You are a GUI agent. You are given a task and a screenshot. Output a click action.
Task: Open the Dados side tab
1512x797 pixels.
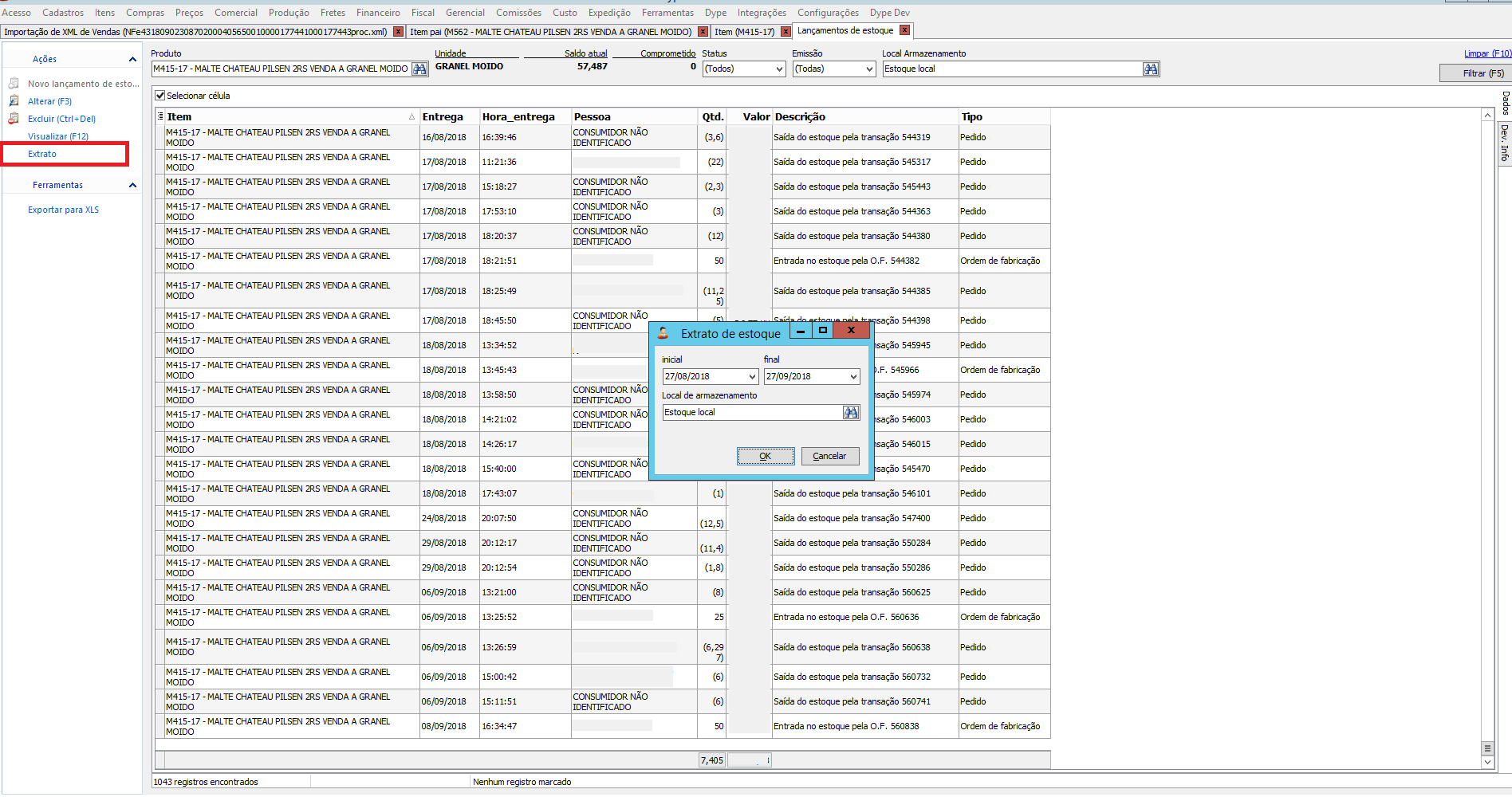tap(1505, 103)
